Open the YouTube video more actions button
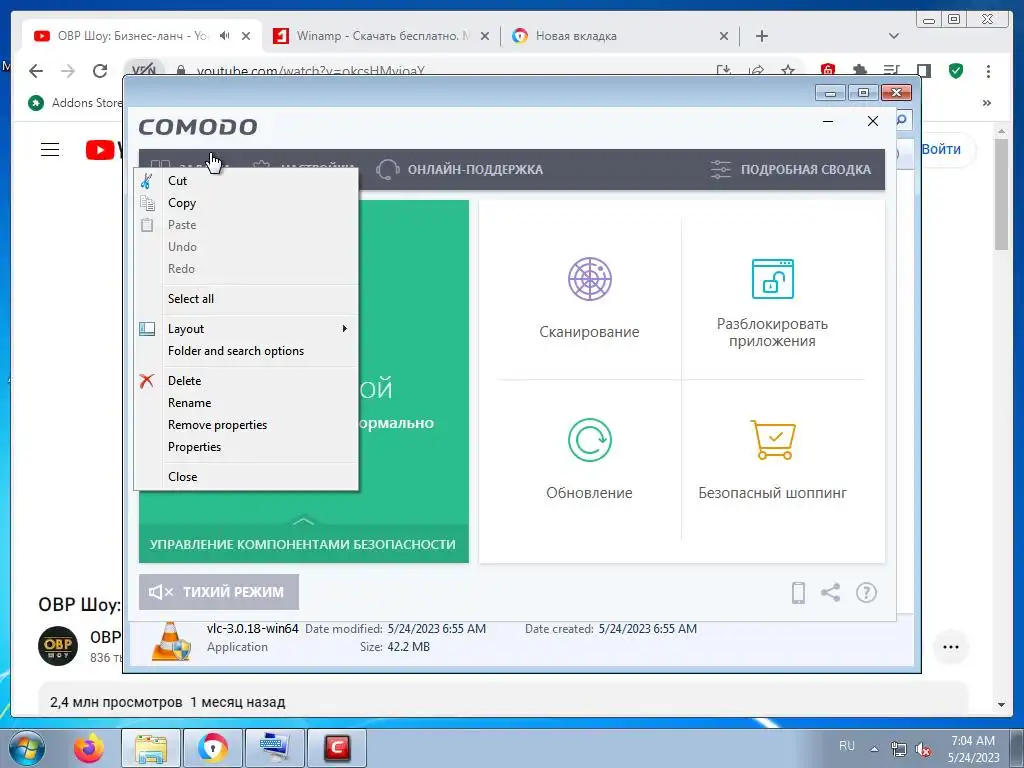The width and height of the screenshot is (1024, 768). tap(951, 647)
